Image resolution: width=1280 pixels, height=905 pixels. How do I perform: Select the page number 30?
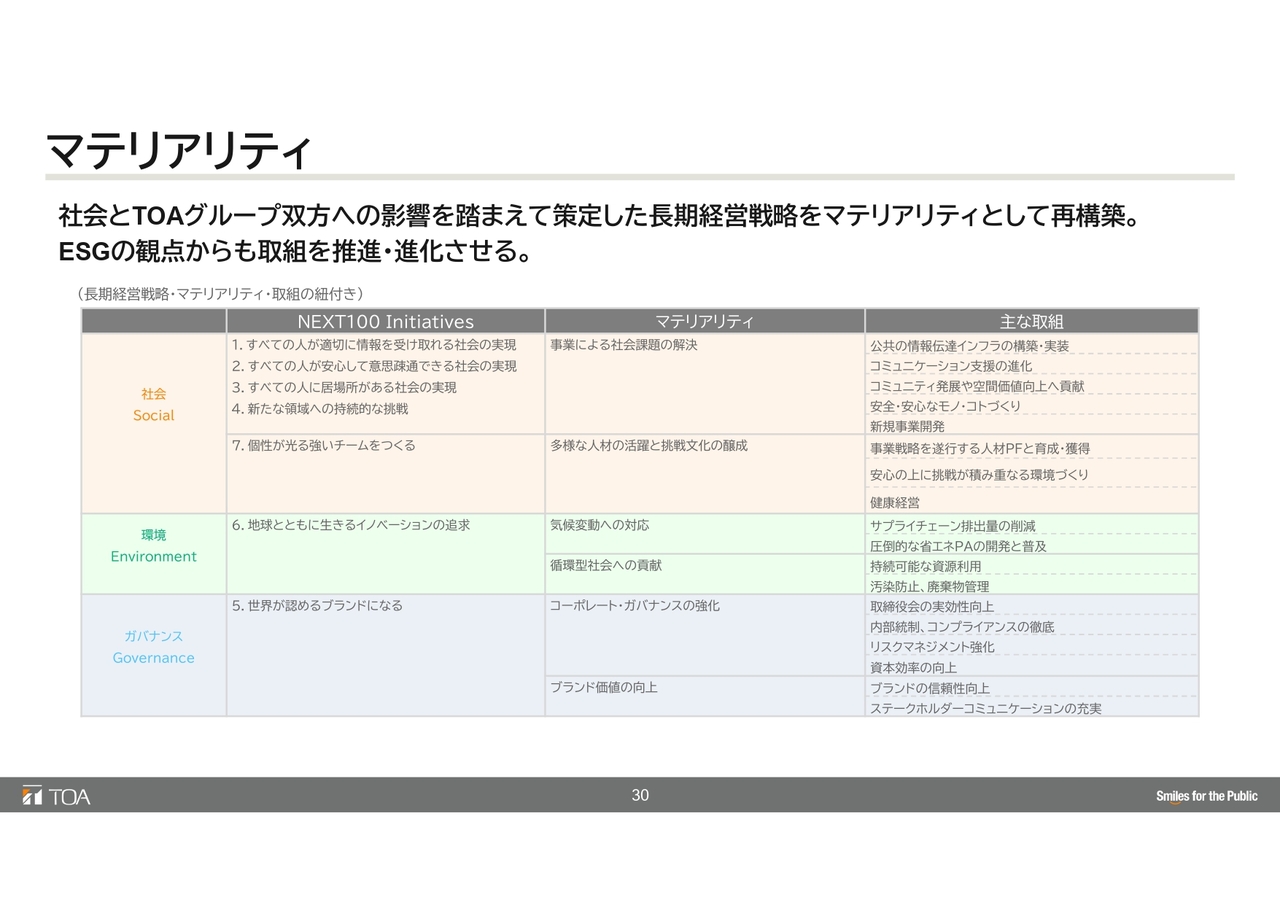point(640,795)
